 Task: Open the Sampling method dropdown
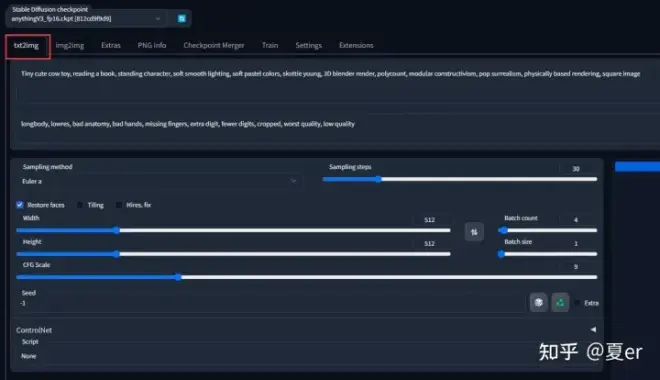pos(159,181)
